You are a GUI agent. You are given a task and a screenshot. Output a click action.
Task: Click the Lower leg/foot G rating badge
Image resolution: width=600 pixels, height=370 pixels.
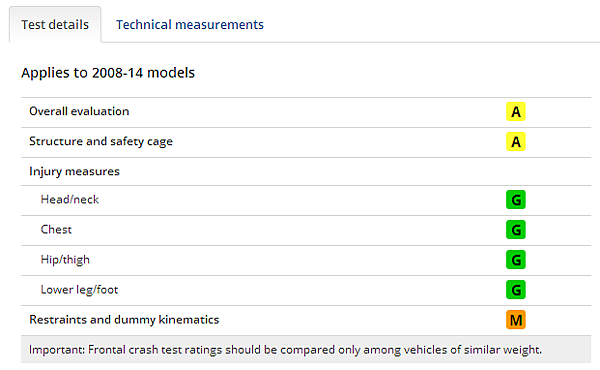tap(515, 290)
